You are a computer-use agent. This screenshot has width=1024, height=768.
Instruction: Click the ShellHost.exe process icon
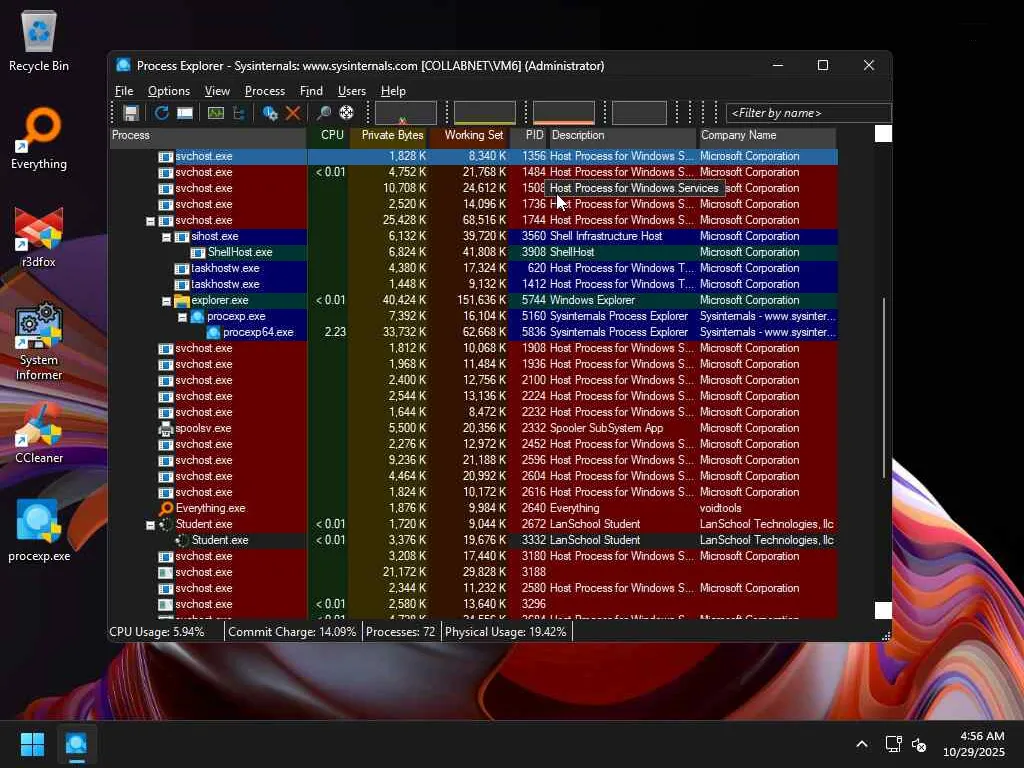pos(198,252)
